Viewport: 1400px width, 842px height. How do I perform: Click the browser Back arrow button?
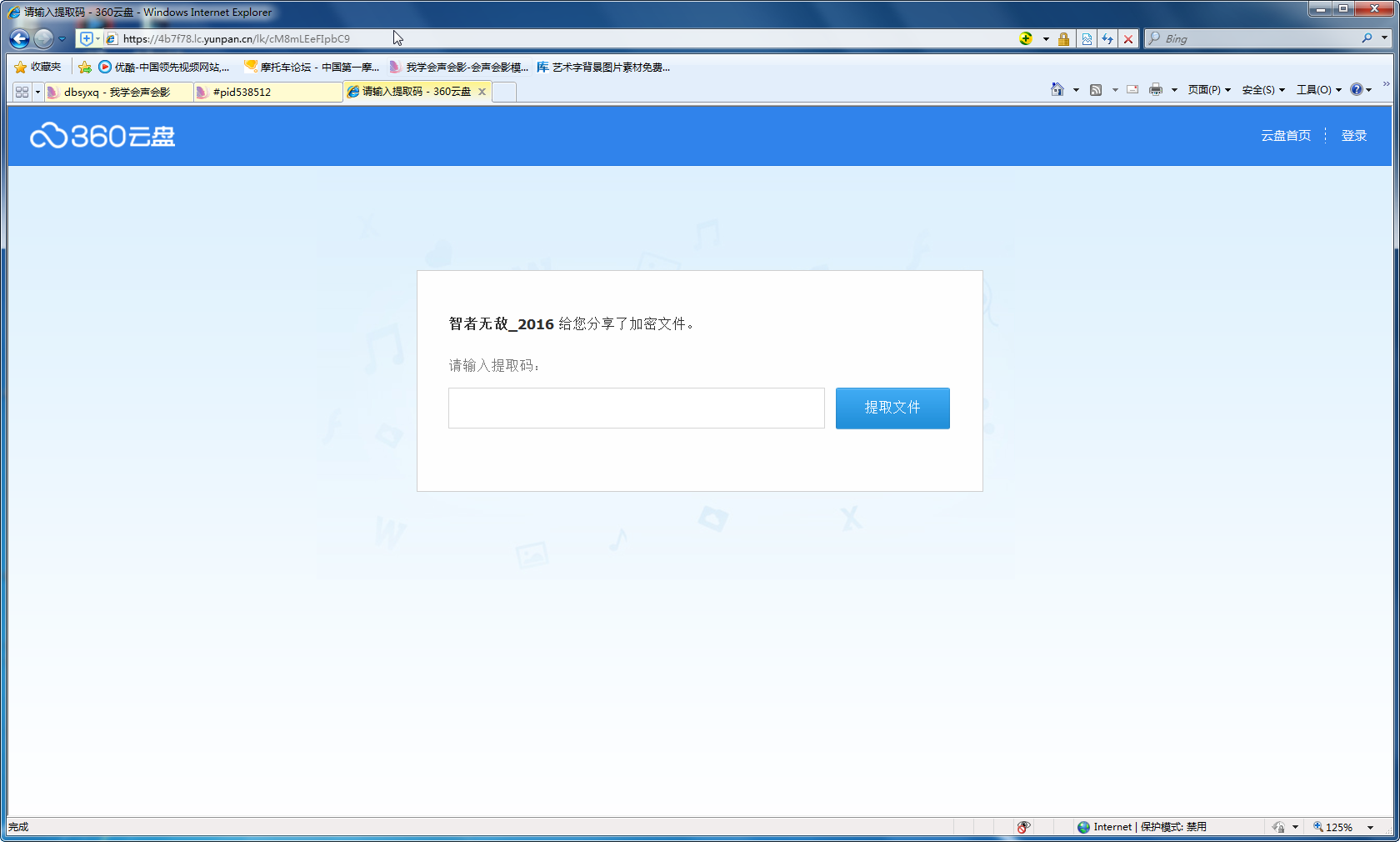[x=20, y=38]
